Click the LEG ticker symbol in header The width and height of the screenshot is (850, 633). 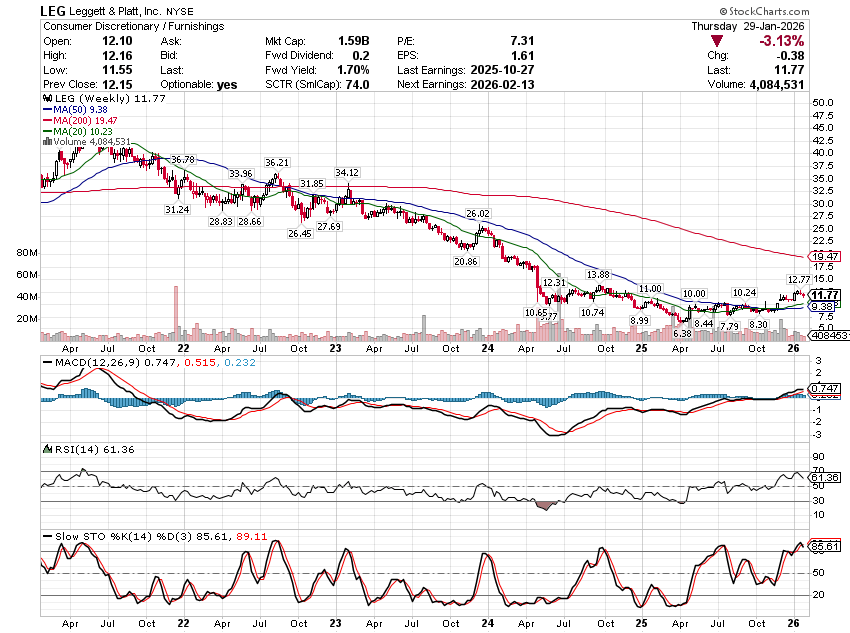coord(55,10)
